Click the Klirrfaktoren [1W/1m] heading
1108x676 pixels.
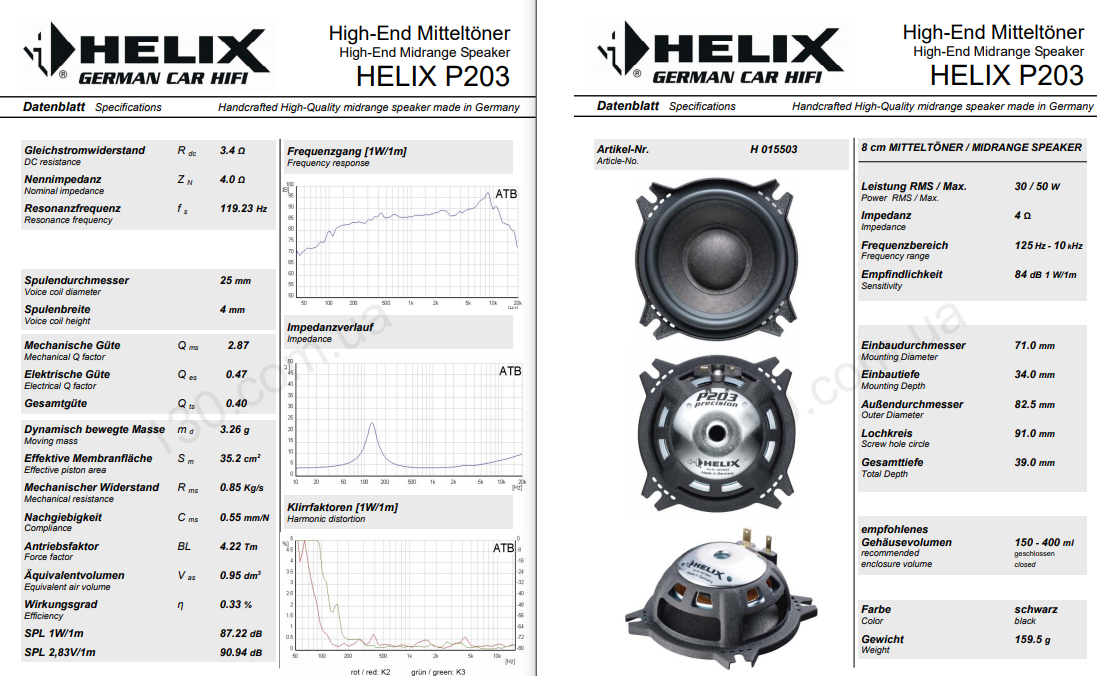[x=342, y=507]
